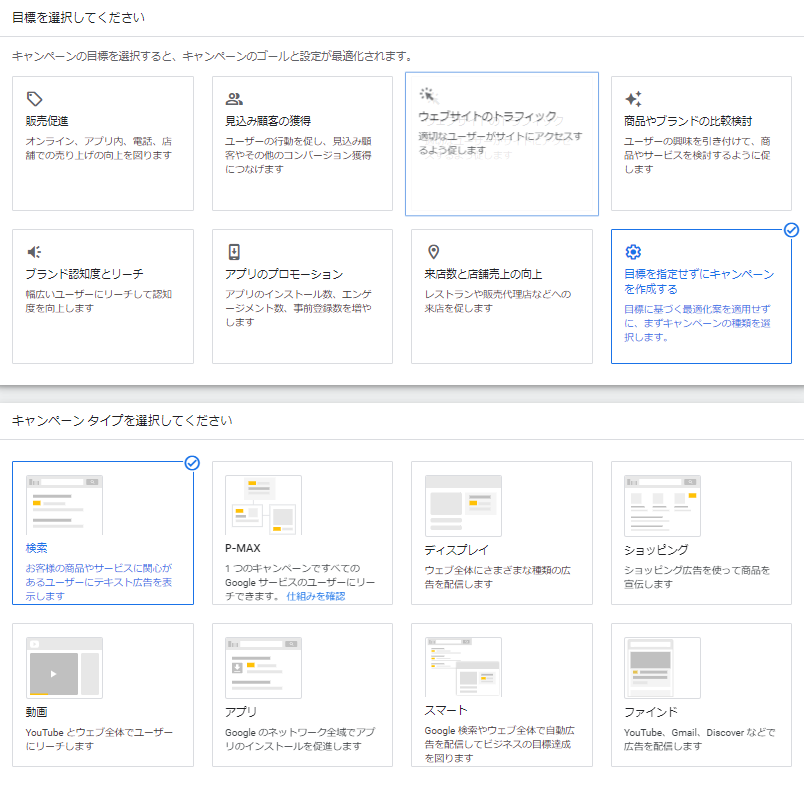This screenshot has height=787, width=804.
Task: Click the phone download icon for アプリのプロモーション
Action: pos(234,252)
